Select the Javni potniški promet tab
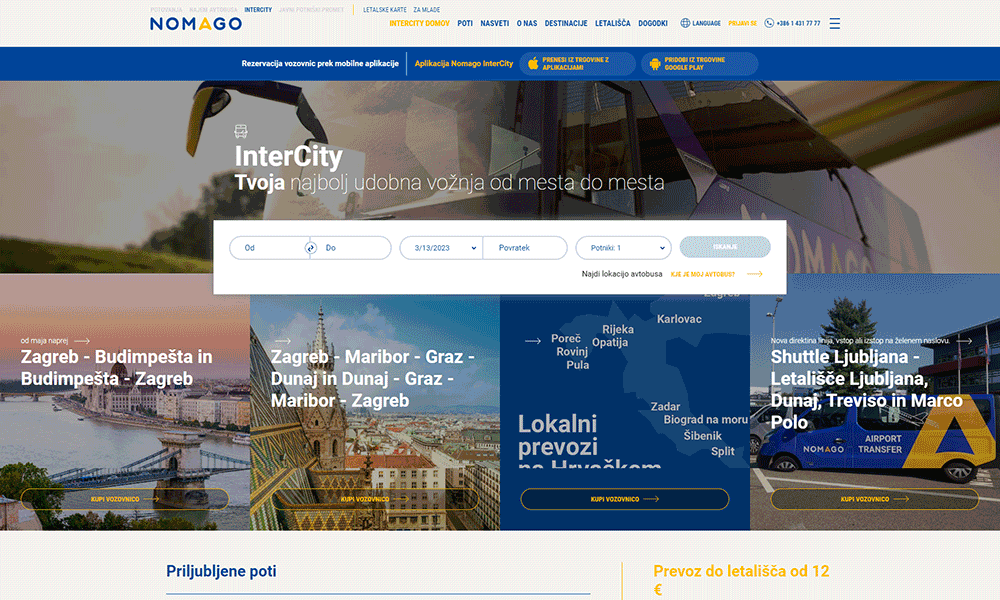This screenshot has height=600, width=1000. [x=311, y=10]
